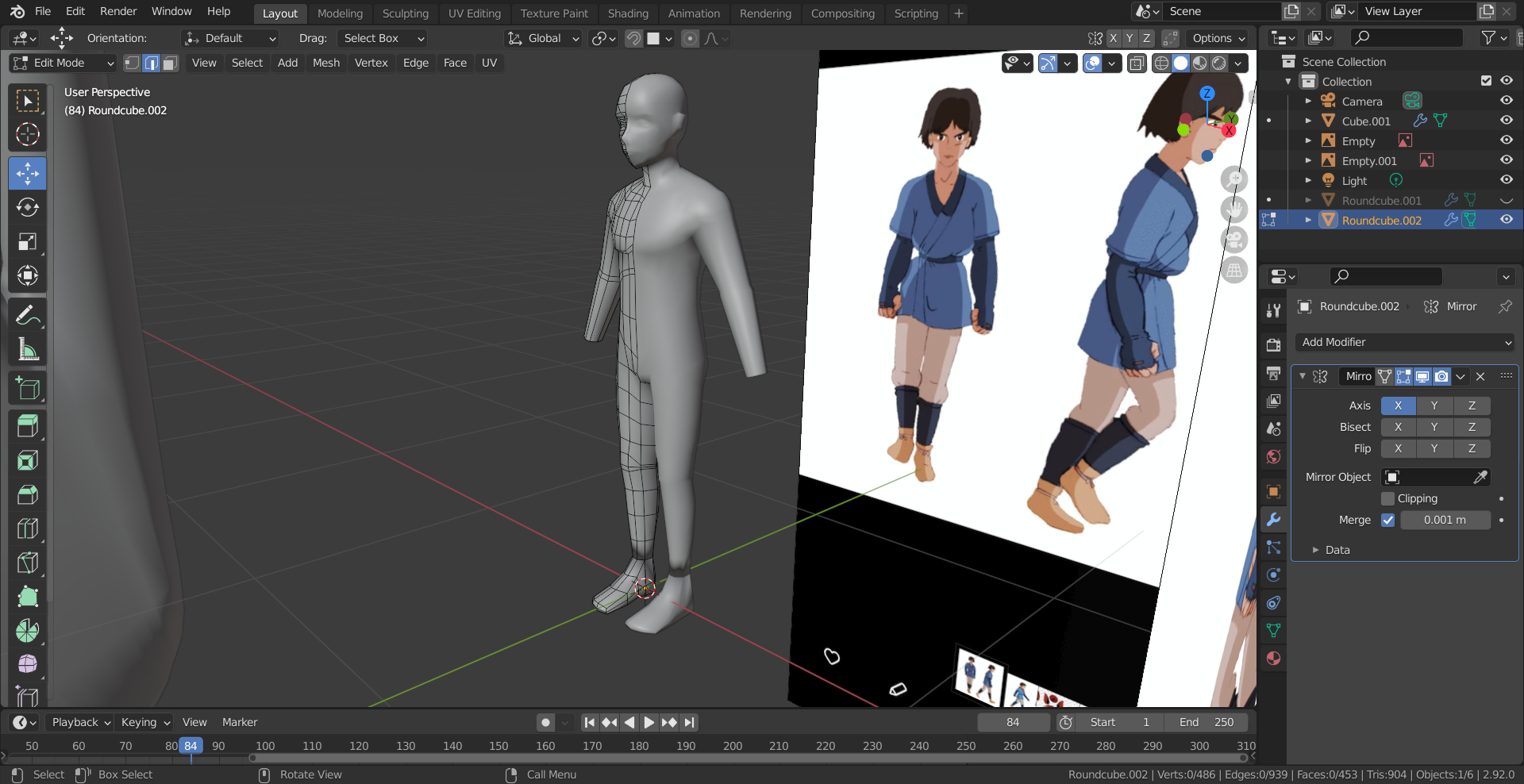Disable mirror Merge checkbox

(x=1387, y=520)
